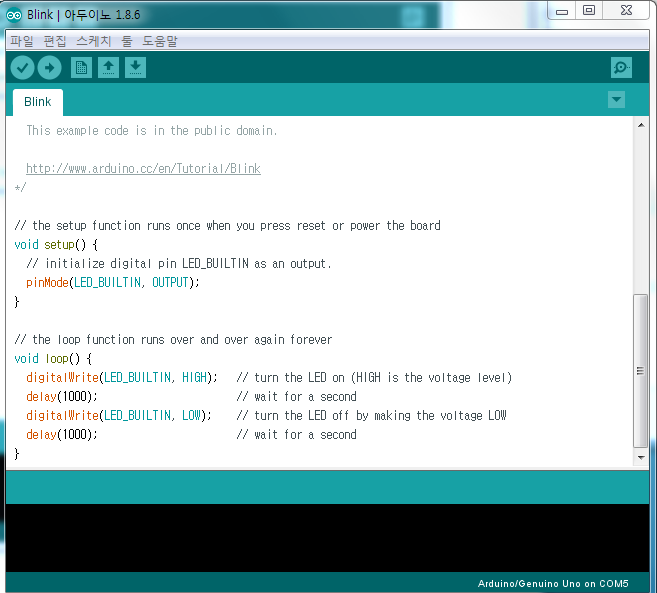Click the first delay(1000) statement

(62, 396)
